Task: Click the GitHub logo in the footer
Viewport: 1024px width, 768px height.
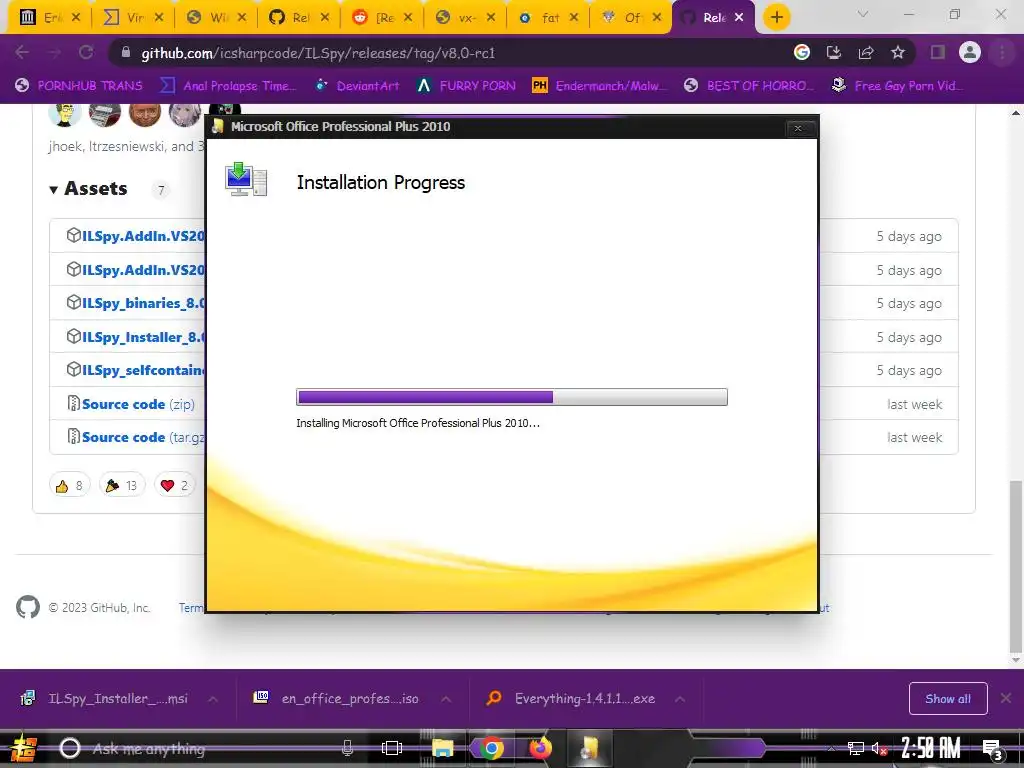Action: point(28,607)
